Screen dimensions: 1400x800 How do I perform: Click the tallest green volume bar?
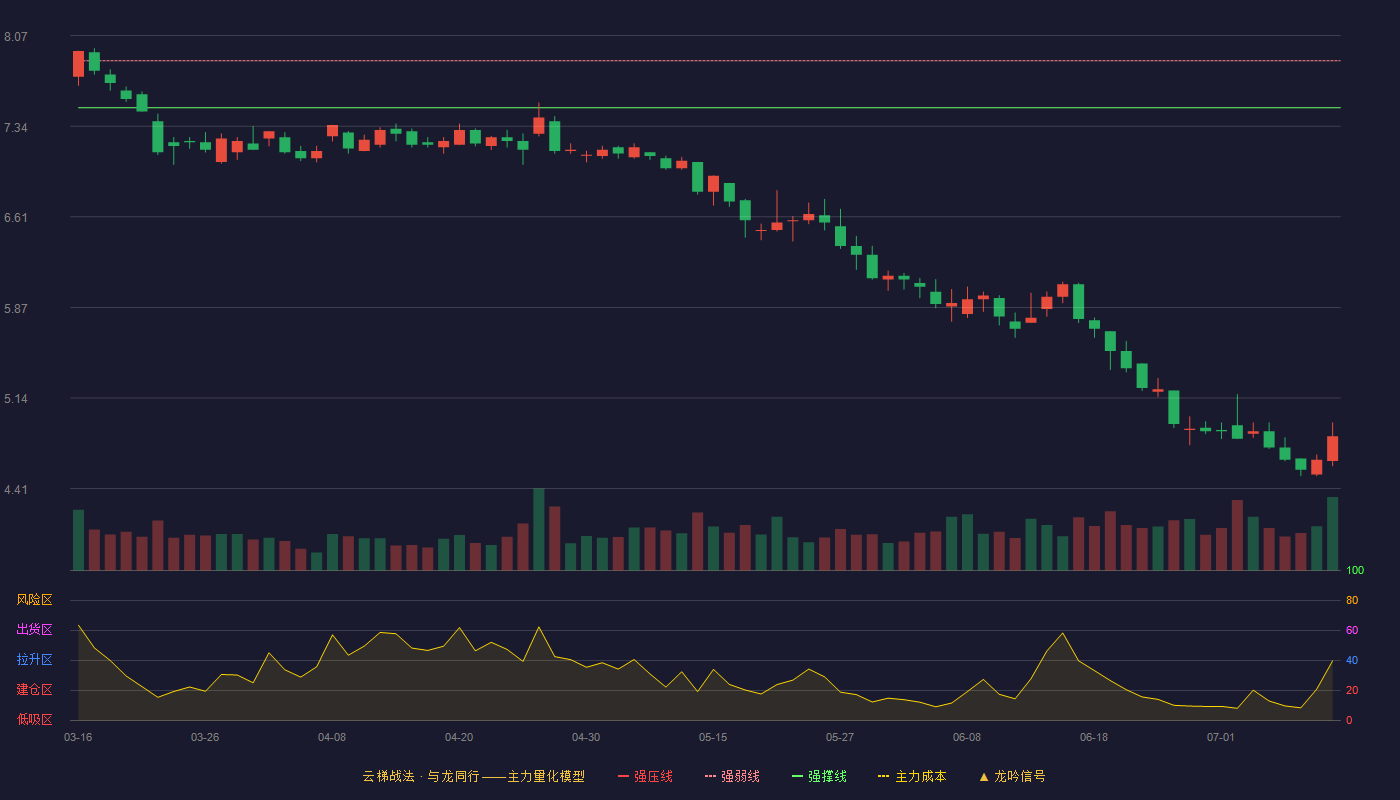pos(539,529)
